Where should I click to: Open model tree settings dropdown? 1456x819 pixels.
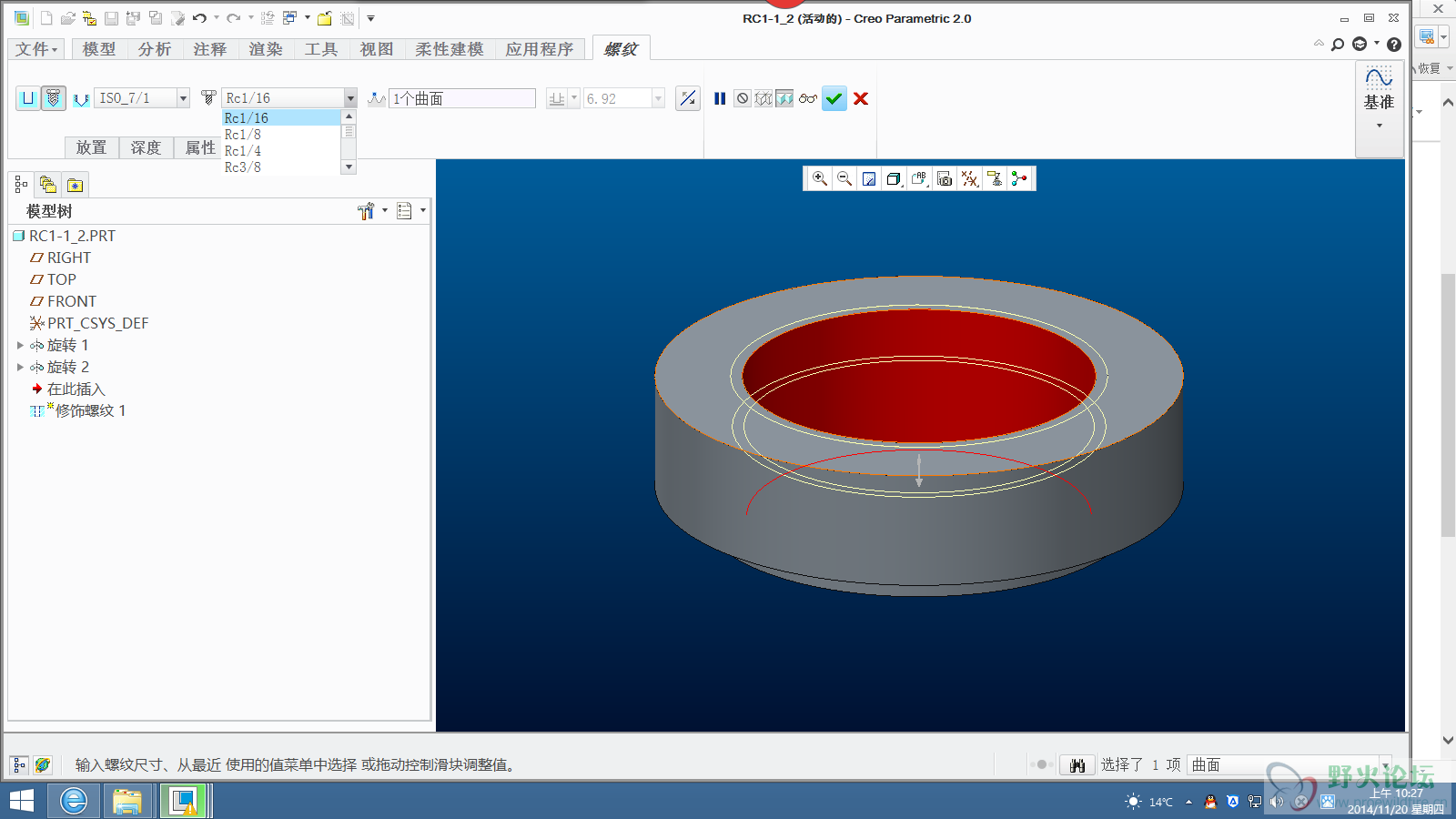(x=372, y=211)
